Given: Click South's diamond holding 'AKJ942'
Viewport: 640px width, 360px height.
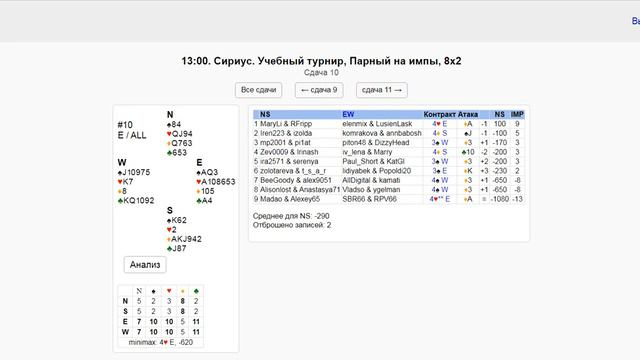Looking at the screenshot, I should [x=184, y=239].
